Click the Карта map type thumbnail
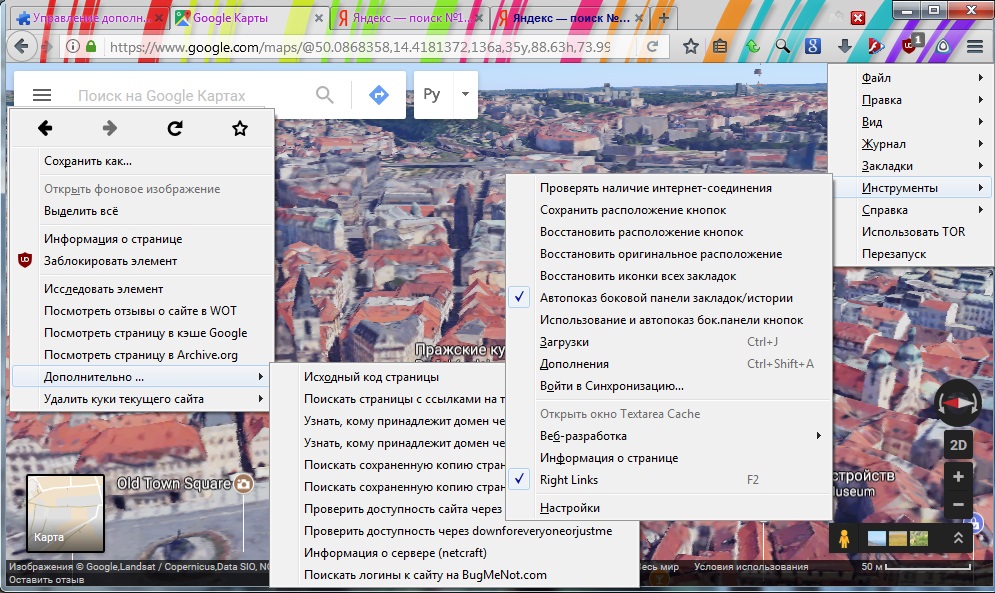The image size is (995, 593). pos(65,513)
